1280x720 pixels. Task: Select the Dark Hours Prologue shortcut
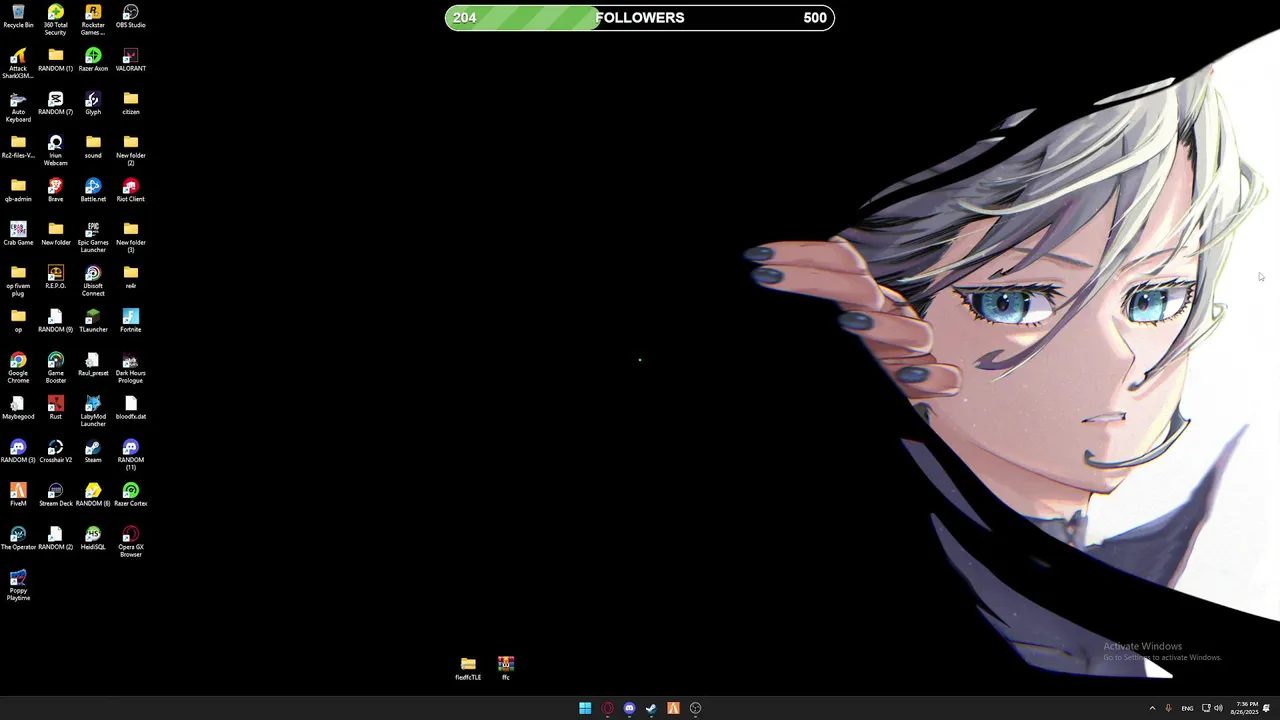(x=131, y=368)
